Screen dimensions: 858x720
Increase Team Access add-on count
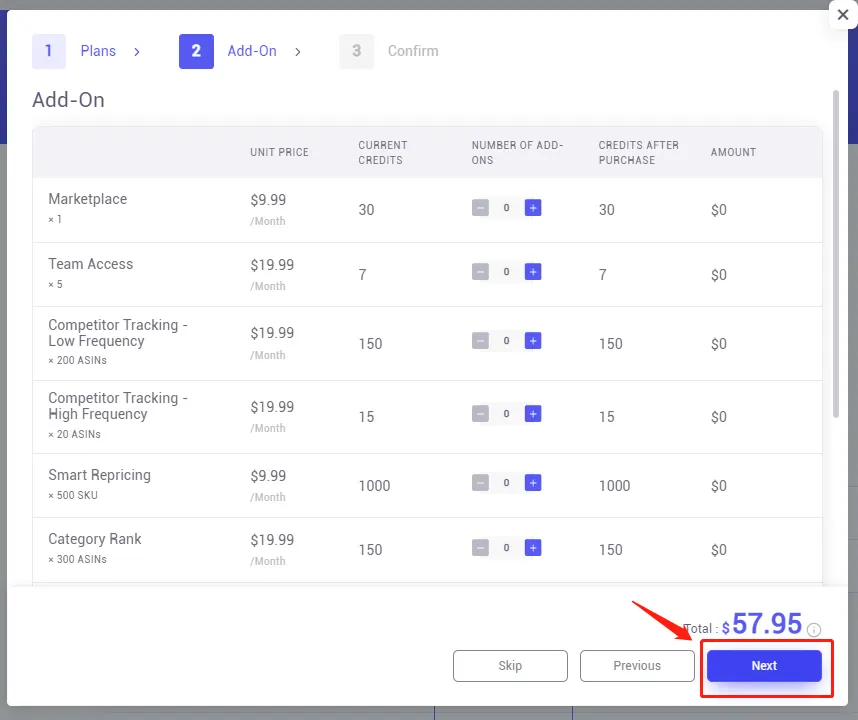(533, 271)
